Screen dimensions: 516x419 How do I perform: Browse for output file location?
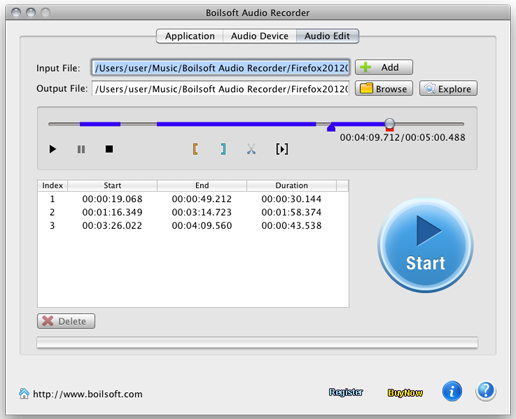click(x=384, y=89)
